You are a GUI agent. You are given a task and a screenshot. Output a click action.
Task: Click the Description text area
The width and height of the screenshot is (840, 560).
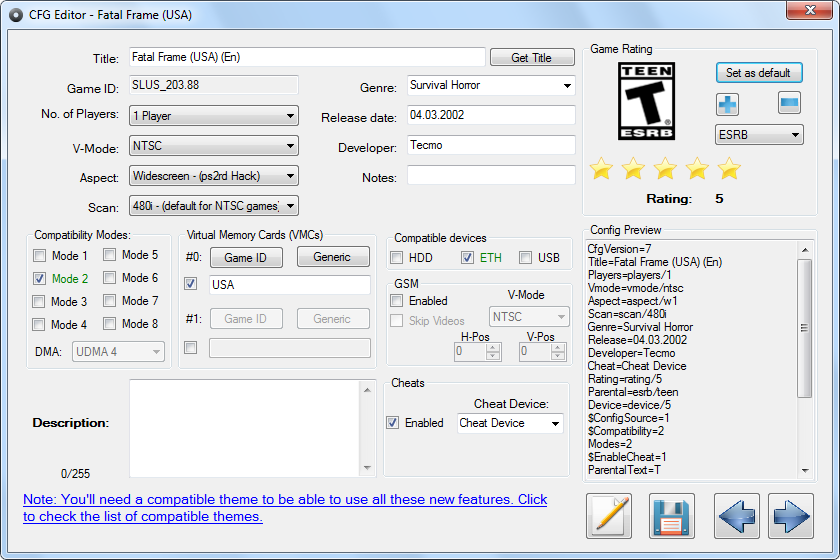point(246,428)
